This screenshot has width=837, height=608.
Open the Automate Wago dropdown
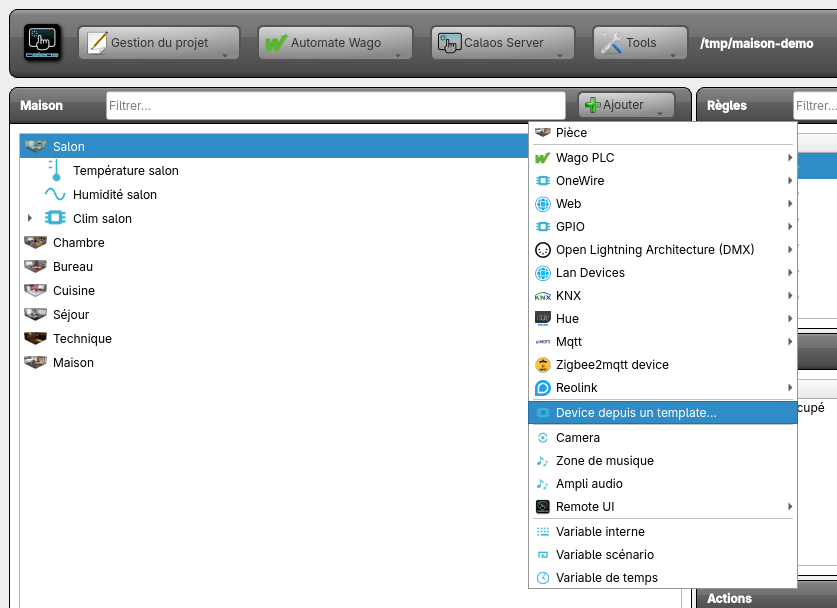coord(335,43)
